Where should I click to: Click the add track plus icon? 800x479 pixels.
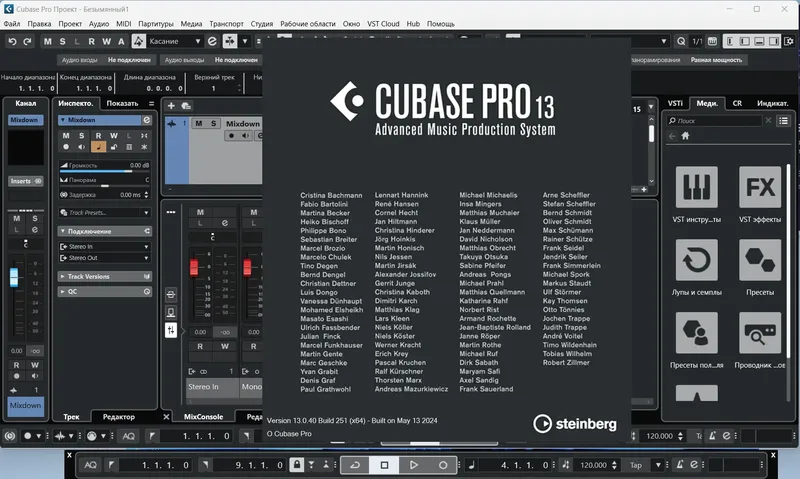click(x=171, y=106)
